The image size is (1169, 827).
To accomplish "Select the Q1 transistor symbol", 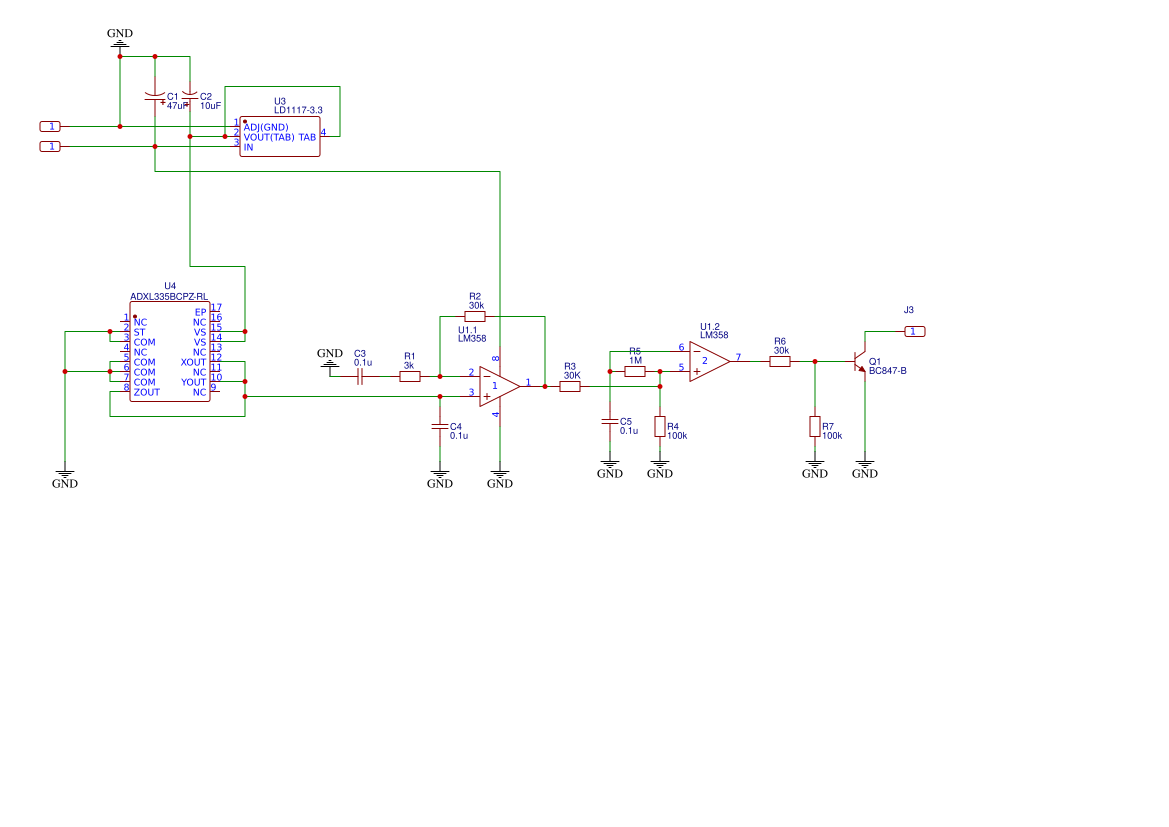I will [x=861, y=361].
